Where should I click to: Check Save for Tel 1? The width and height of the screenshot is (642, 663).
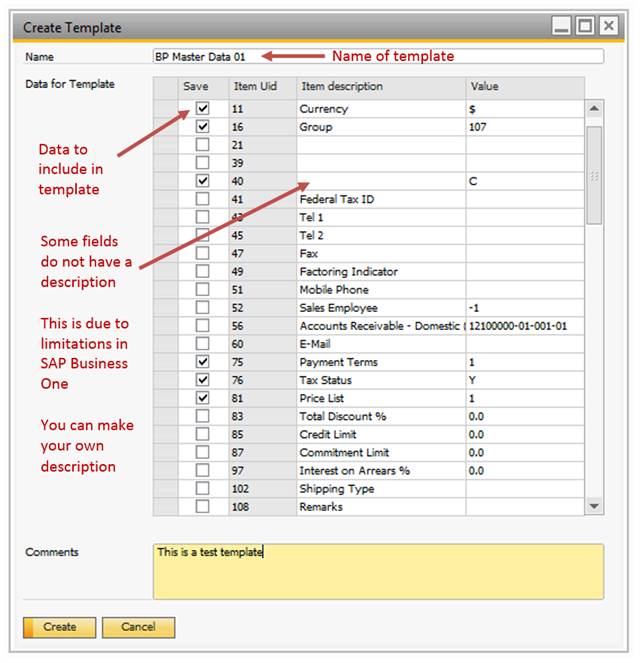(x=203, y=217)
